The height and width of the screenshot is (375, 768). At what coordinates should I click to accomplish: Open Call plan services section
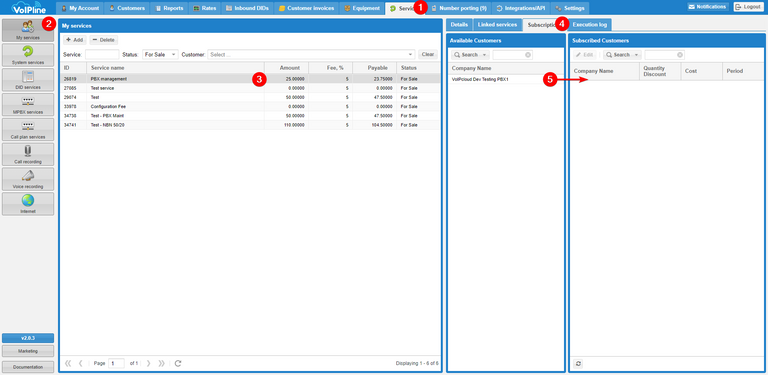click(x=28, y=129)
